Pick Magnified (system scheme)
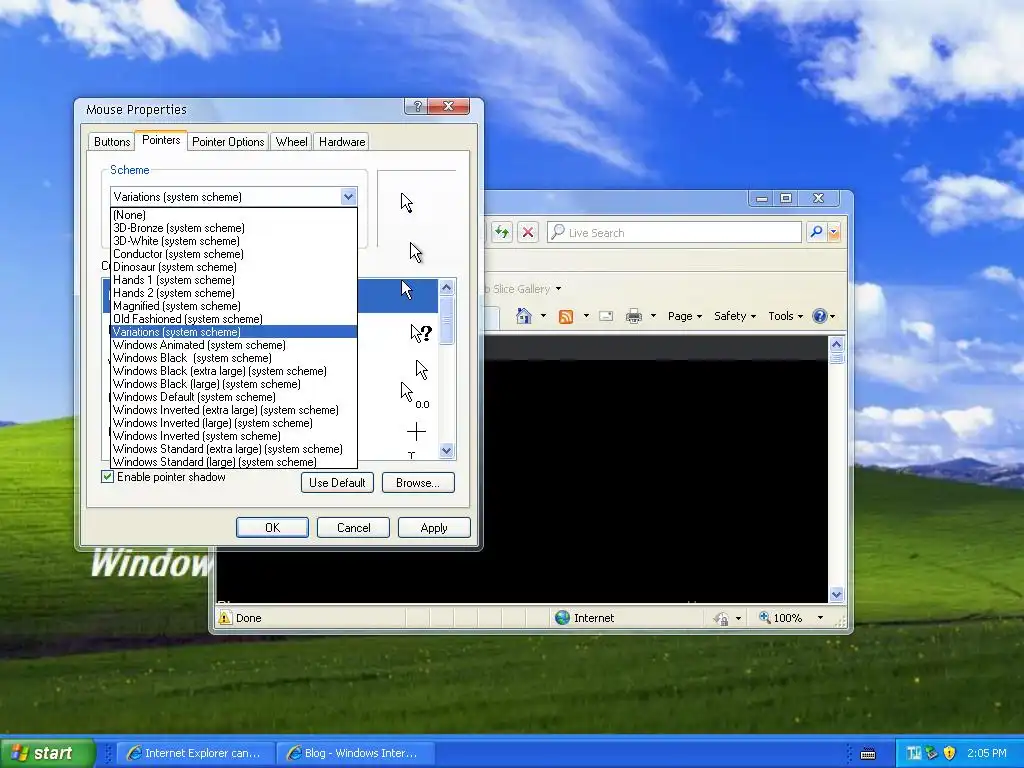Screen dimensions: 1024x768 tap(234, 306)
